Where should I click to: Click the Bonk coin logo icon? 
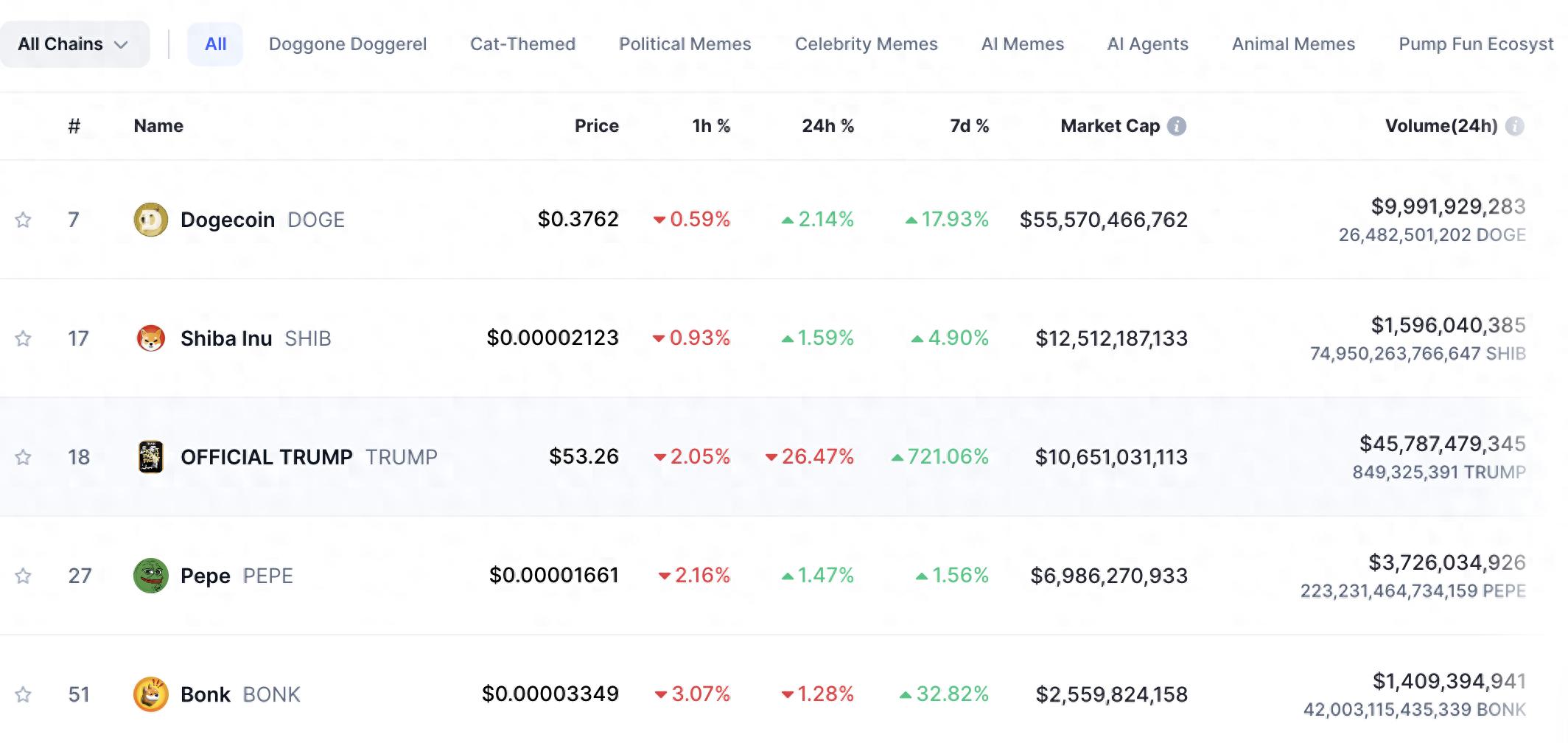(150, 694)
